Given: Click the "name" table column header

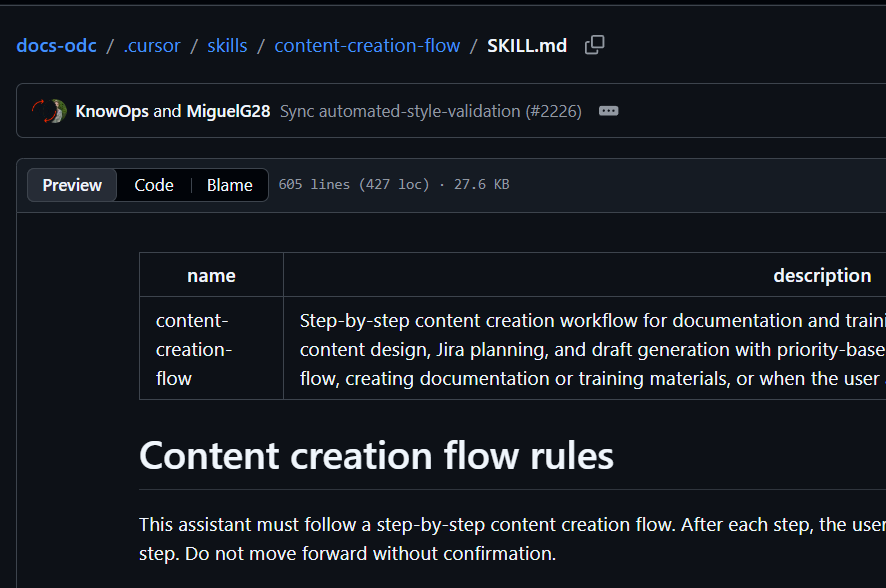Looking at the screenshot, I should click(211, 276).
